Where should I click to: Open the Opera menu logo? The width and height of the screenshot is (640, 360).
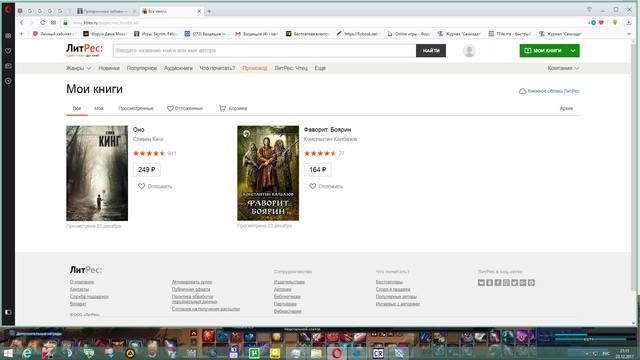pos(8,9)
